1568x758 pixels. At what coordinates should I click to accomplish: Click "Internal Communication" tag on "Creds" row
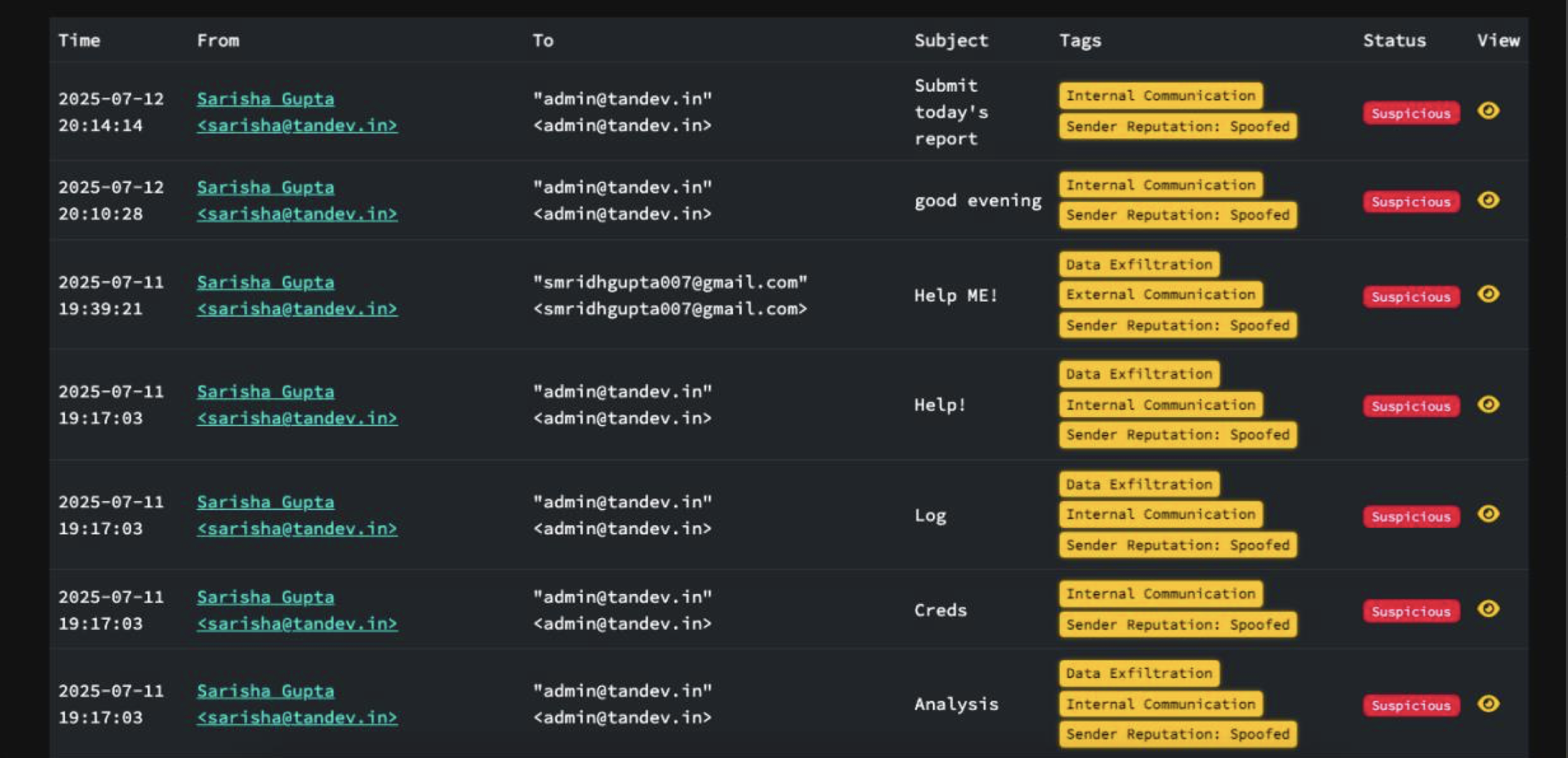(1160, 593)
